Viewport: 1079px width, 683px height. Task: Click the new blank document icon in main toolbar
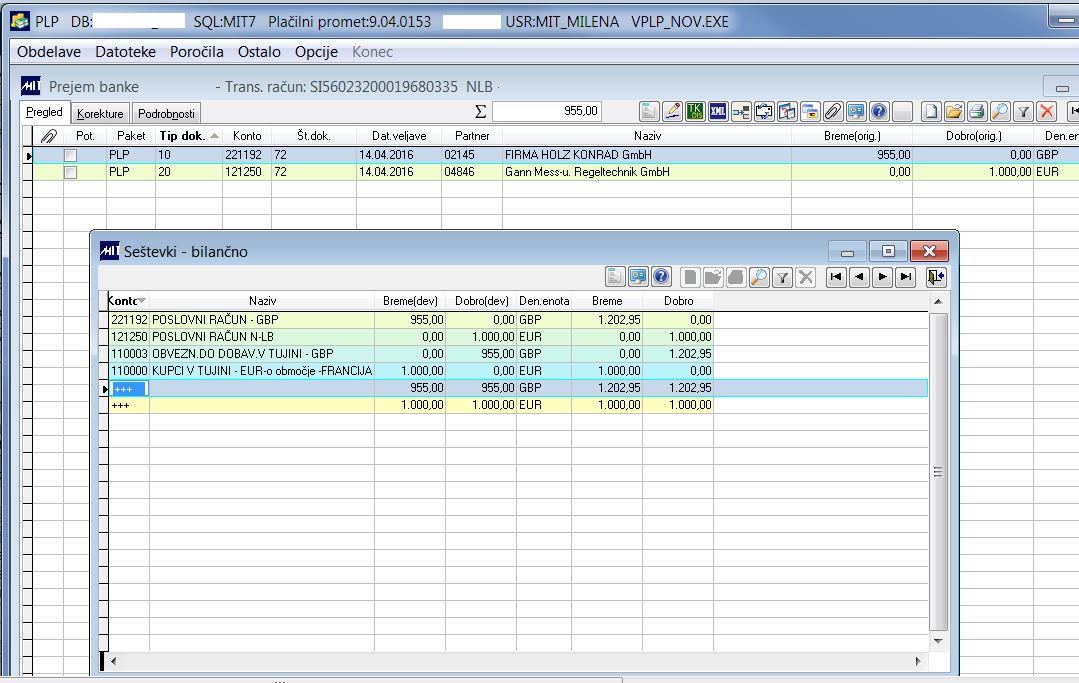point(930,111)
